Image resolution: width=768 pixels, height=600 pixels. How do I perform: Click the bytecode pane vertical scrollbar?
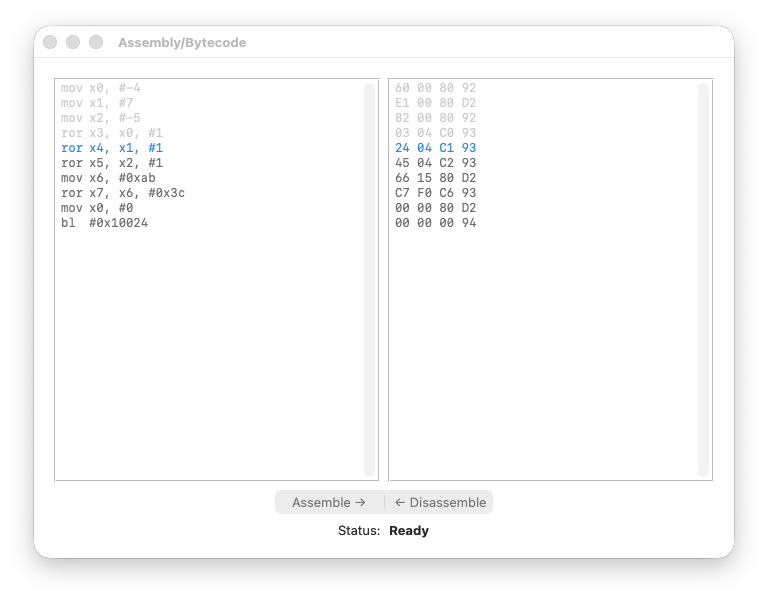click(703, 280)
